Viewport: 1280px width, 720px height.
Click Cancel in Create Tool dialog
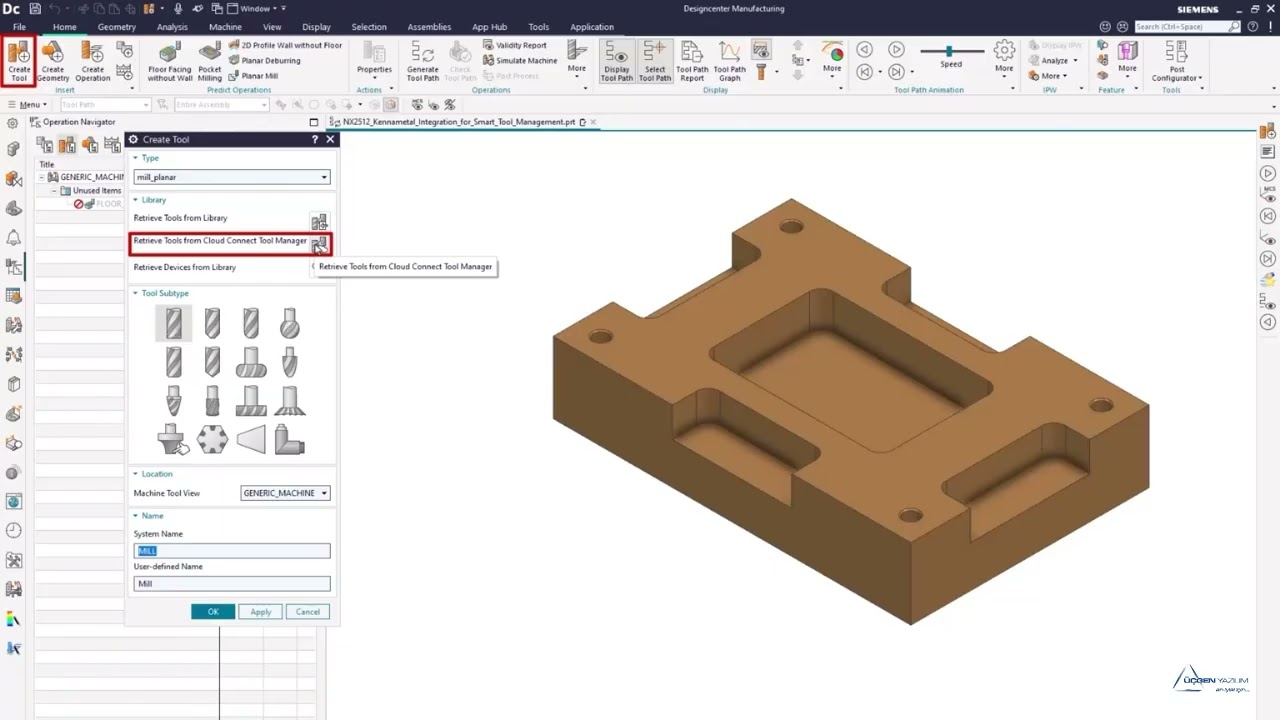(308, 612)
